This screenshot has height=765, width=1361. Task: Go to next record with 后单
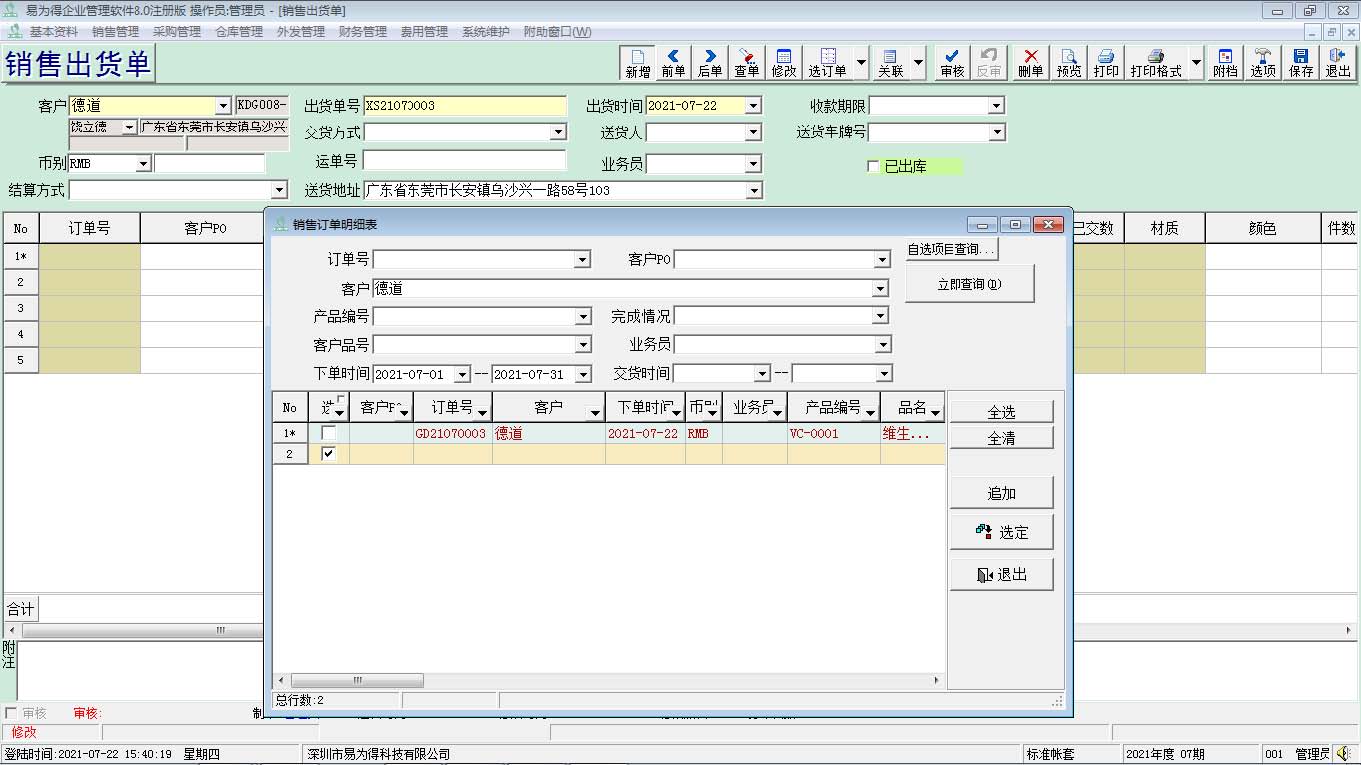tap(710, 63)
